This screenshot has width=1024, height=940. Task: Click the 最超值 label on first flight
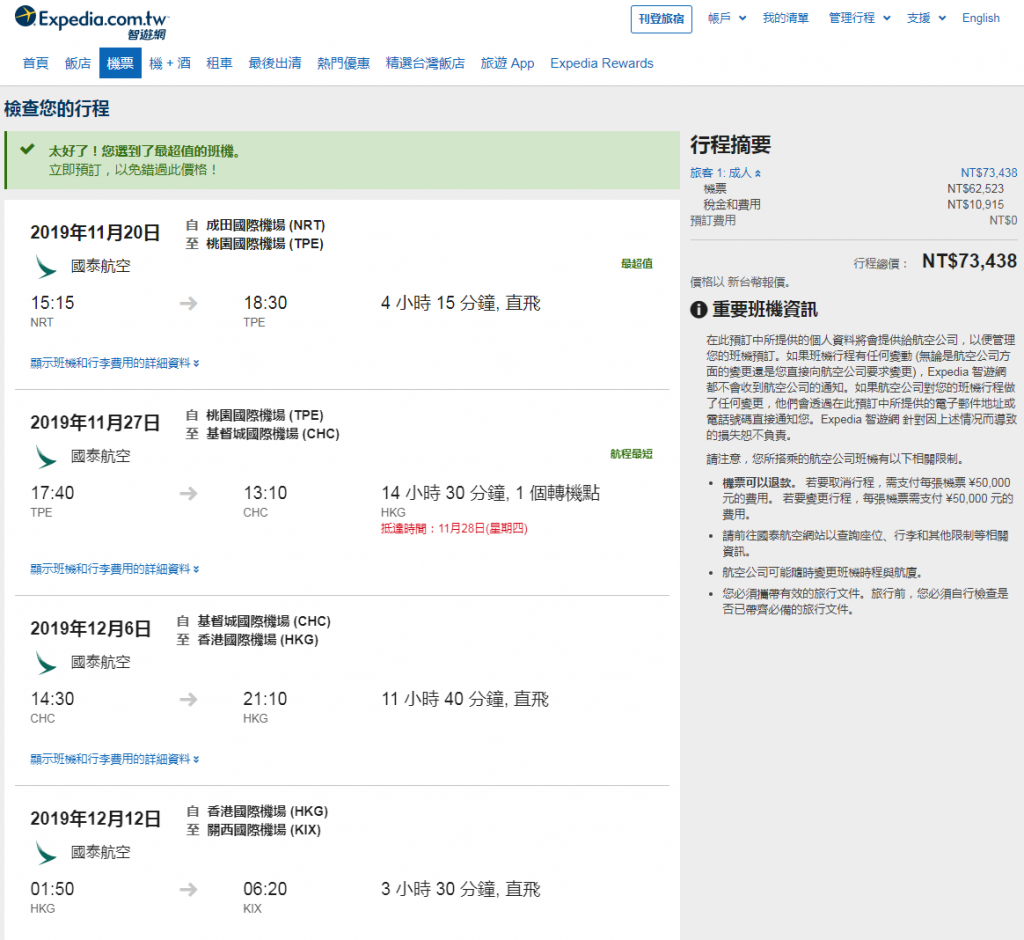click(x=637, y=264)
